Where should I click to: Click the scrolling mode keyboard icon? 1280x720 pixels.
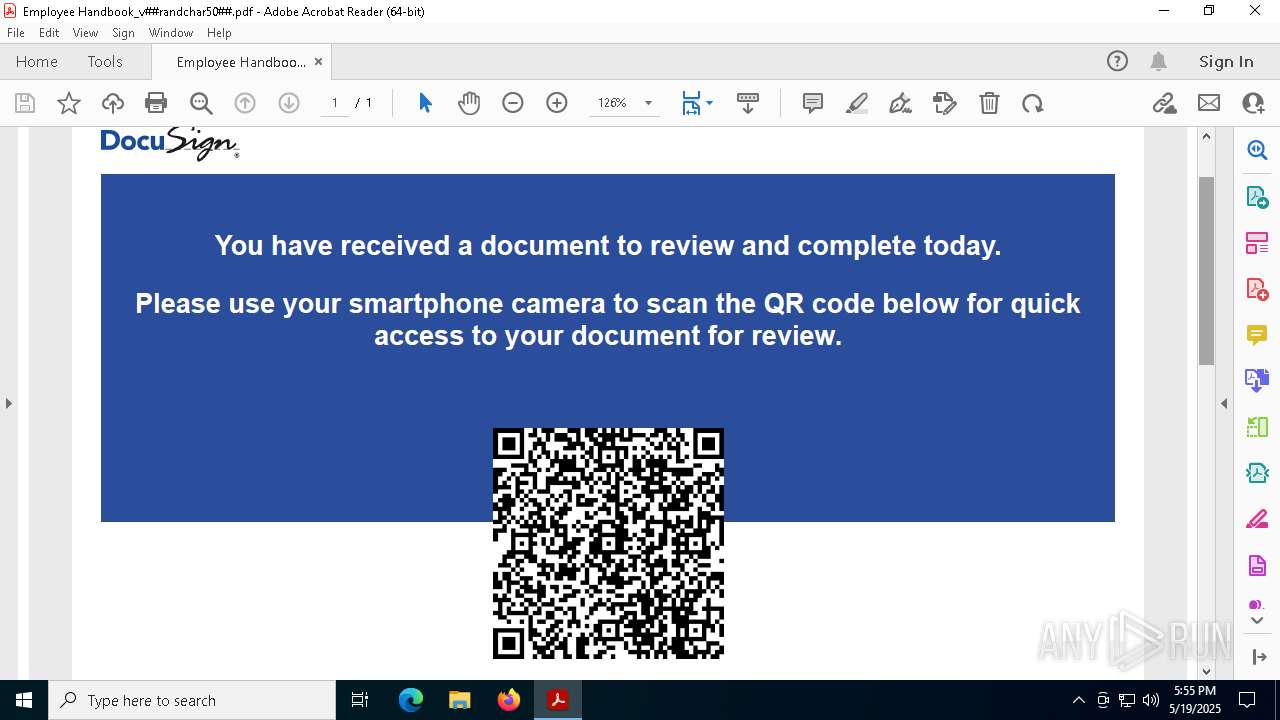748,103
